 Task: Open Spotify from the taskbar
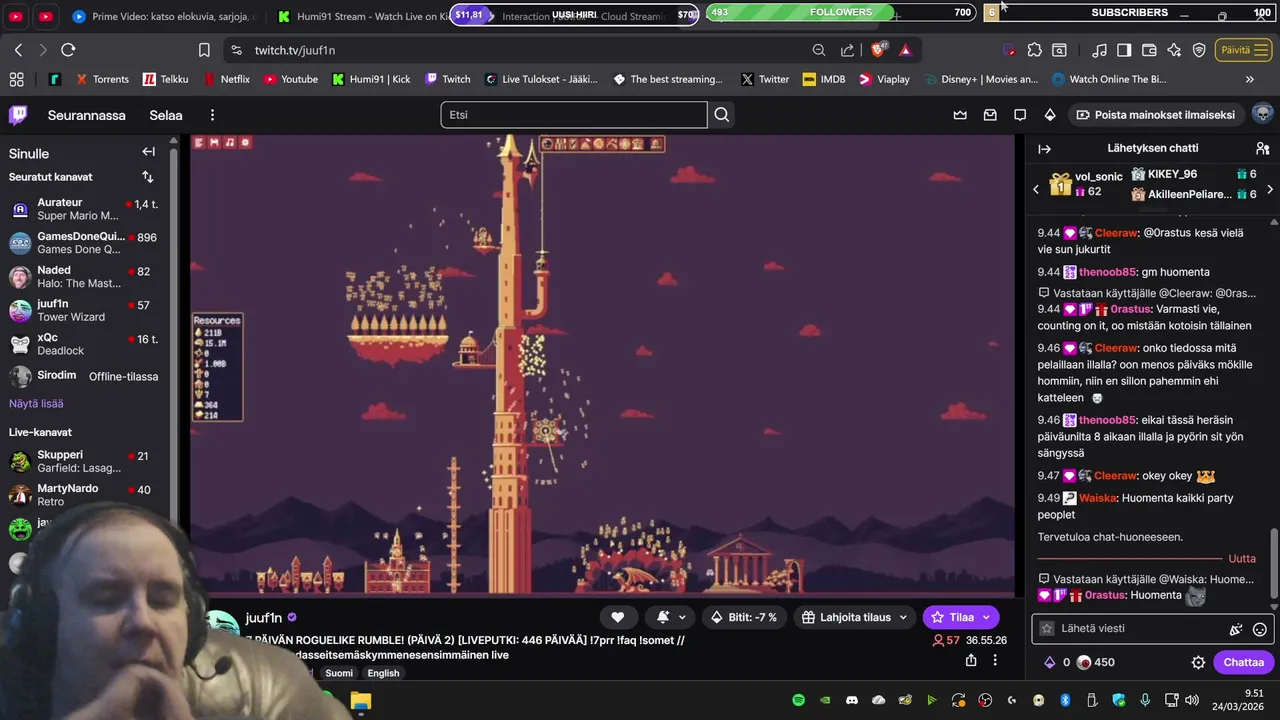pyautogui.click(x=798, y=700)
